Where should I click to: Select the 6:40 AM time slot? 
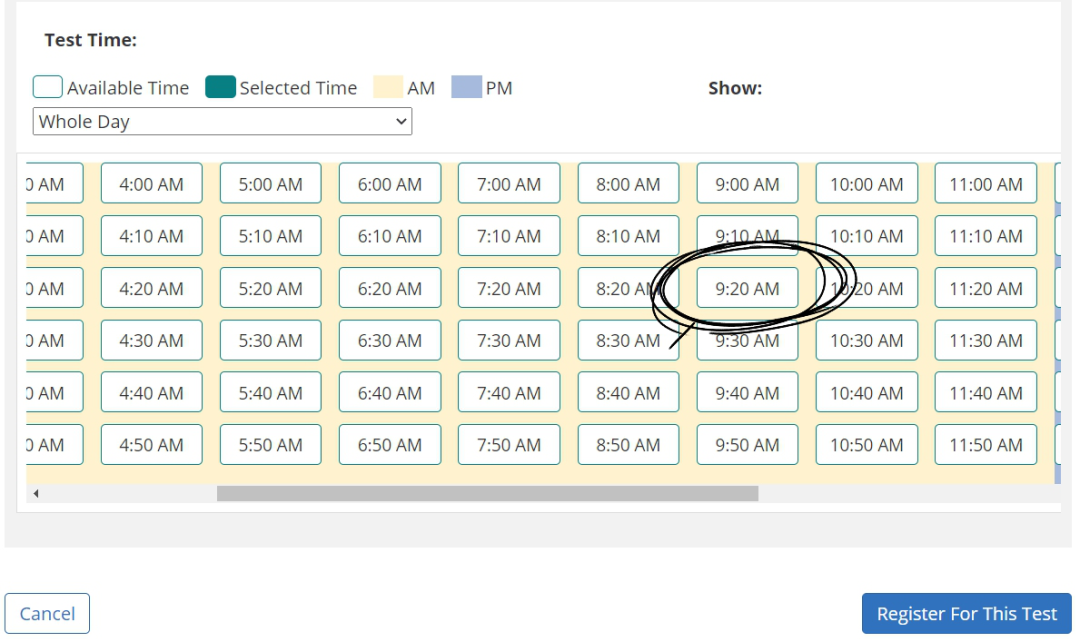pos(389,393)
